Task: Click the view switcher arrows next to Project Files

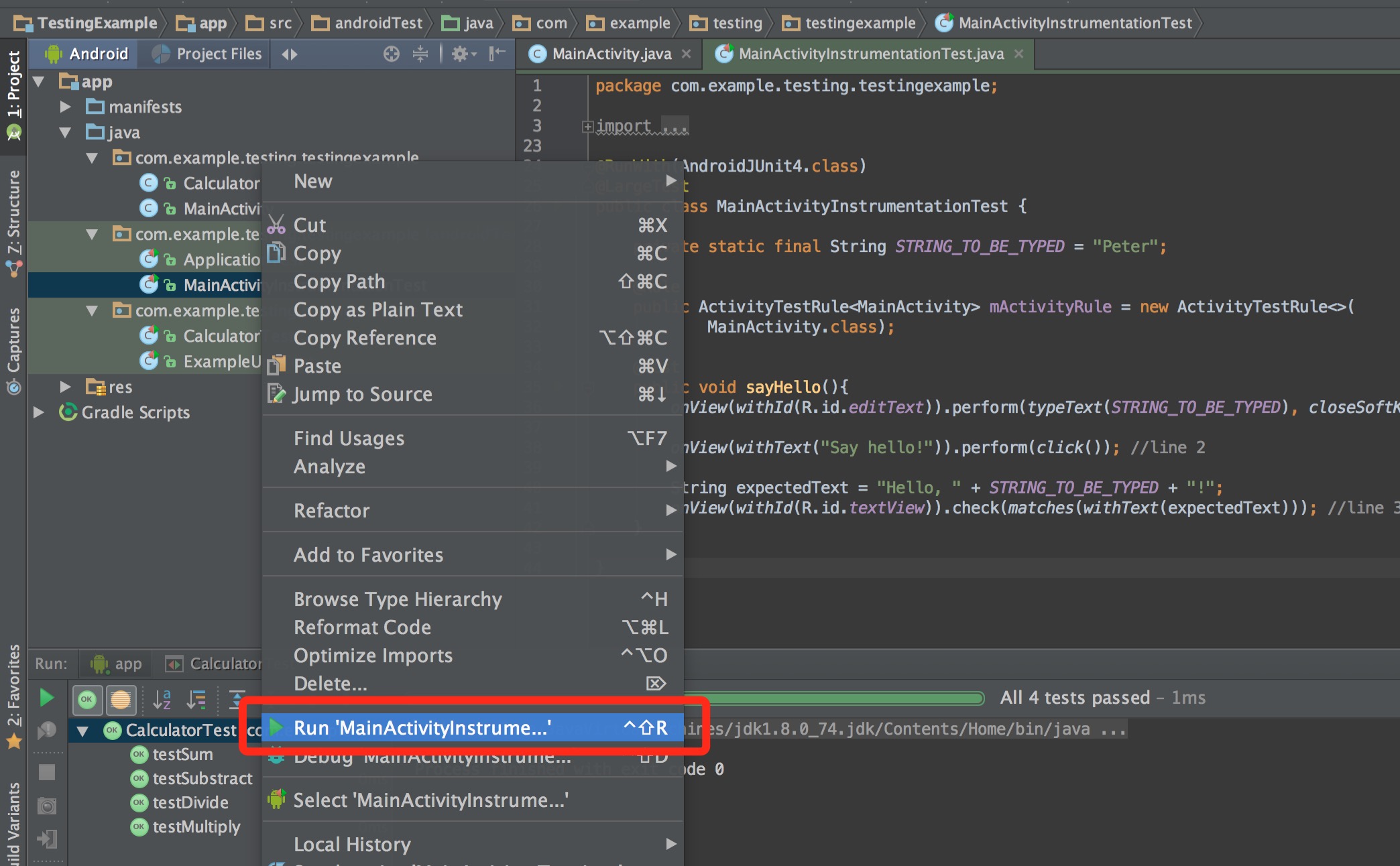Action: pos(289,54)
